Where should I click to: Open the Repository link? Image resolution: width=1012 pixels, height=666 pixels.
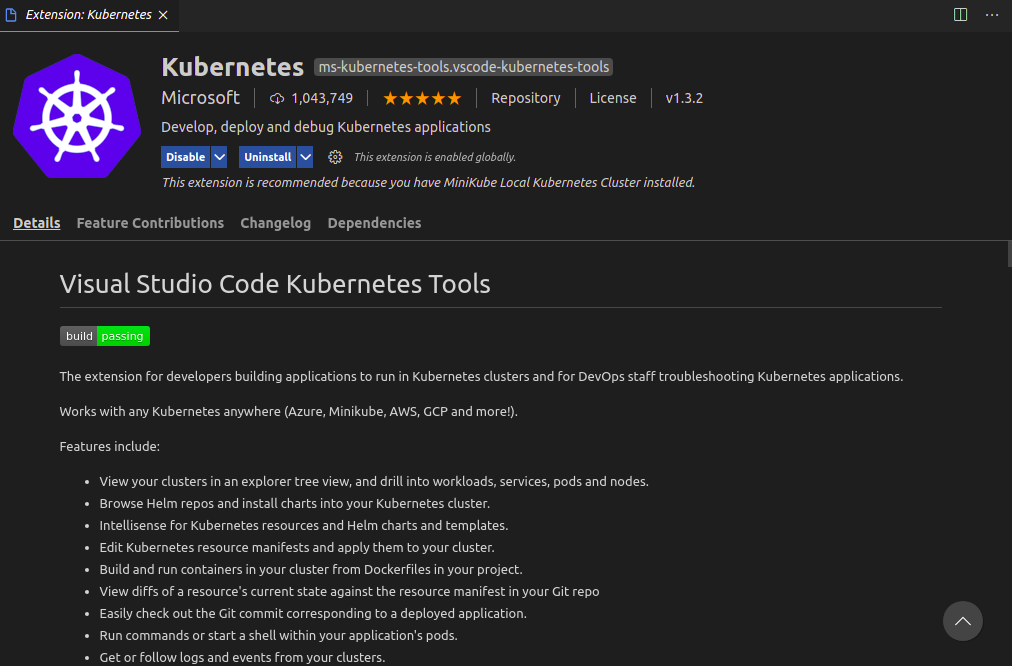525,98
